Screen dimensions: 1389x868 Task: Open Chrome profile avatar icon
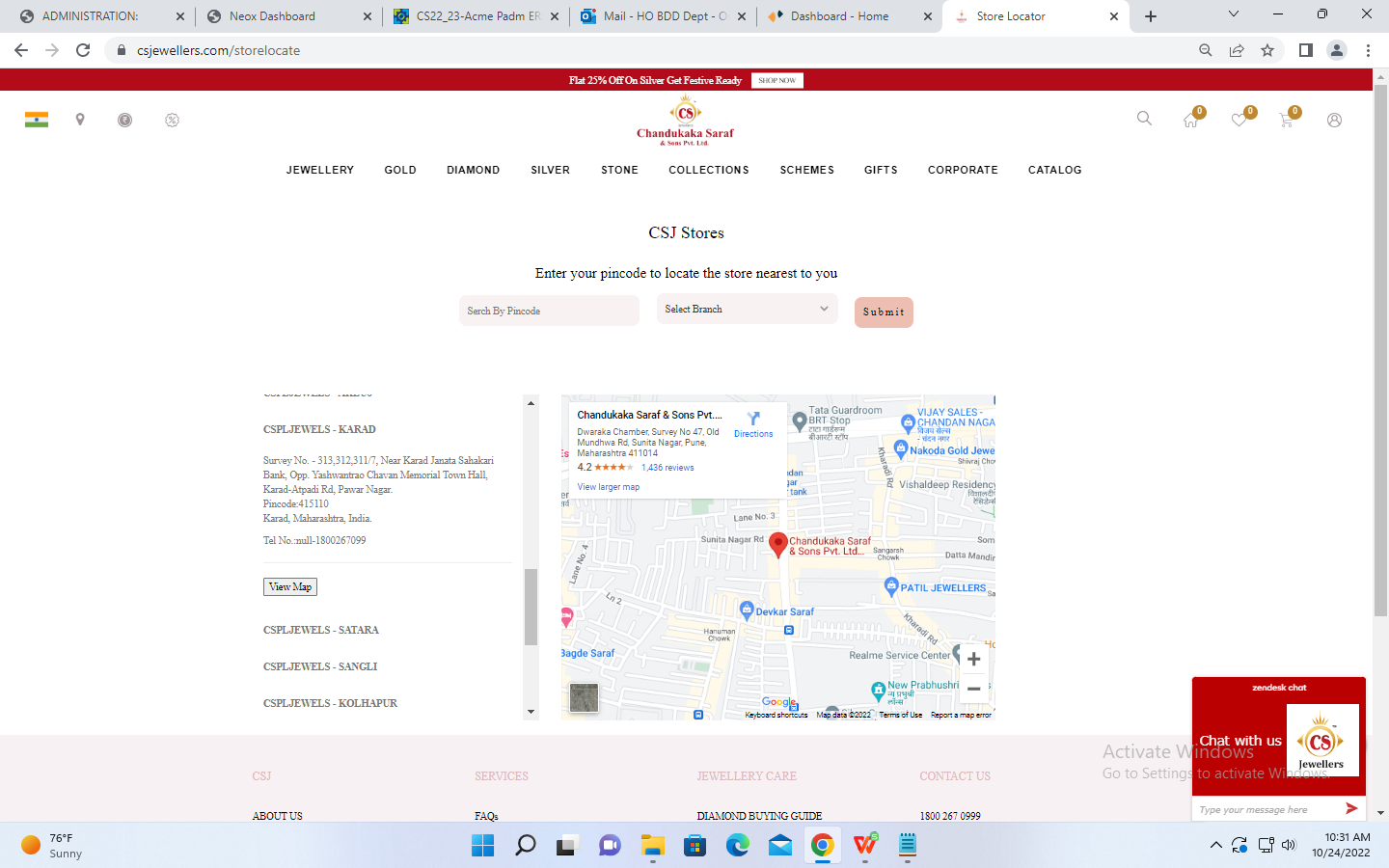click(1337, 50)
